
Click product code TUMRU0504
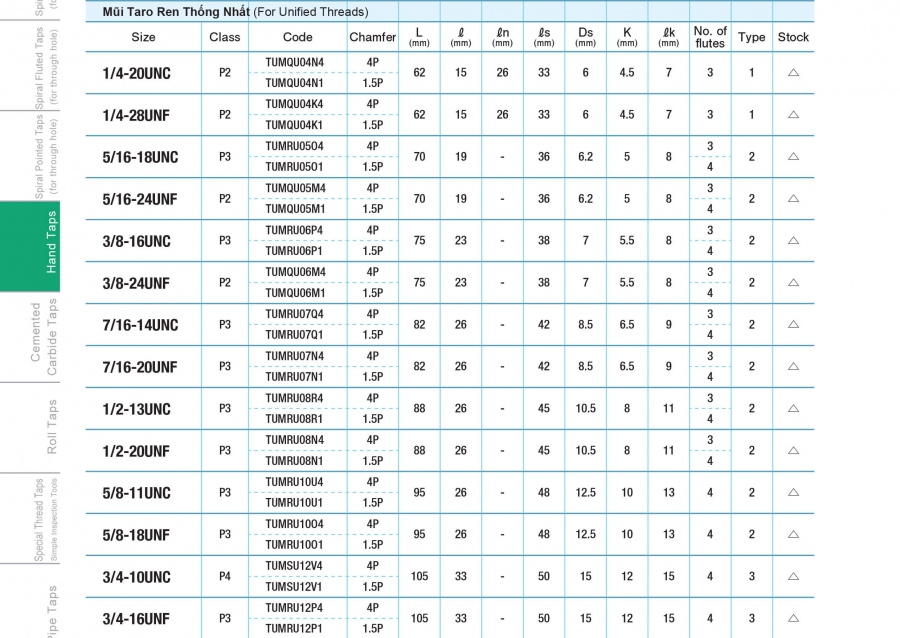click(x=294, y=146)
